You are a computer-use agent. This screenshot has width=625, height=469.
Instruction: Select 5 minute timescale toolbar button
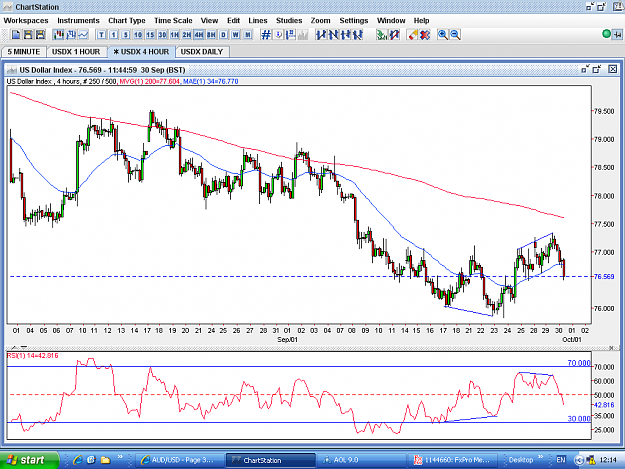pos(126,35)
